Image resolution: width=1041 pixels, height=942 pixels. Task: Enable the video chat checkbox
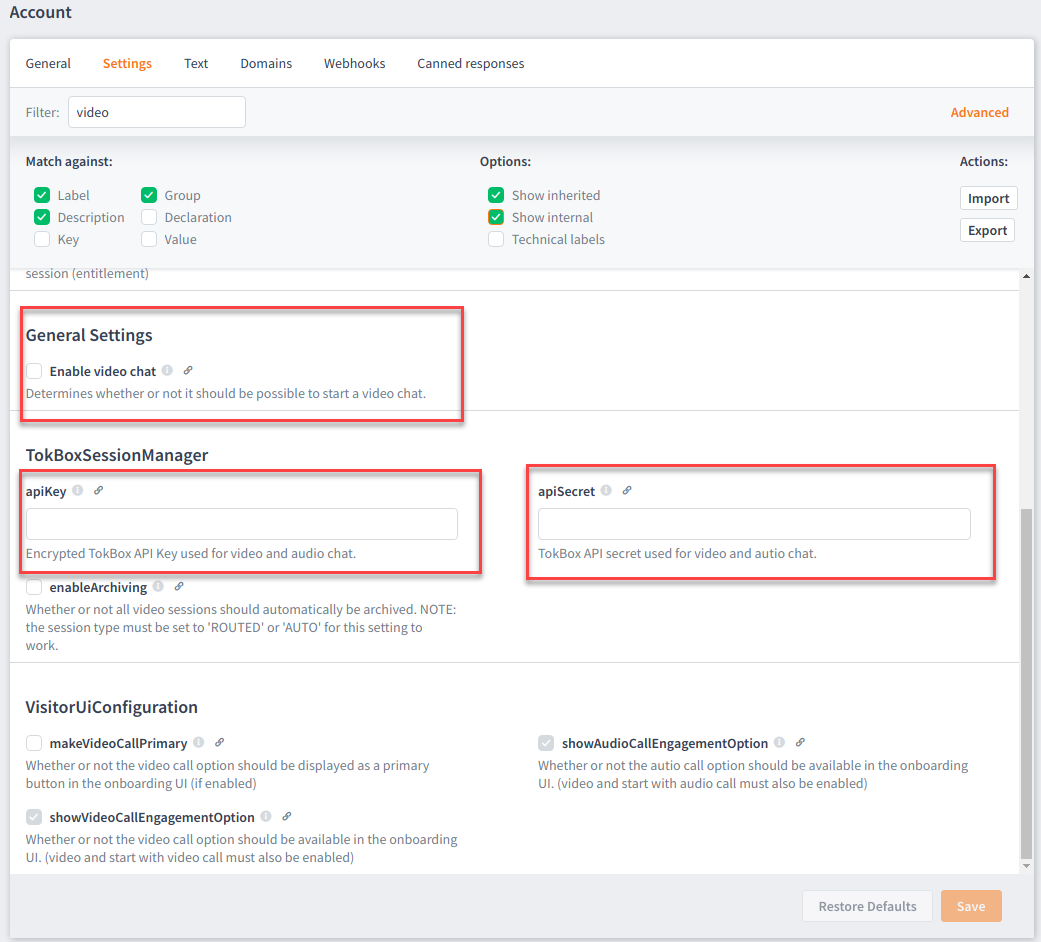(x=34, y=371)
